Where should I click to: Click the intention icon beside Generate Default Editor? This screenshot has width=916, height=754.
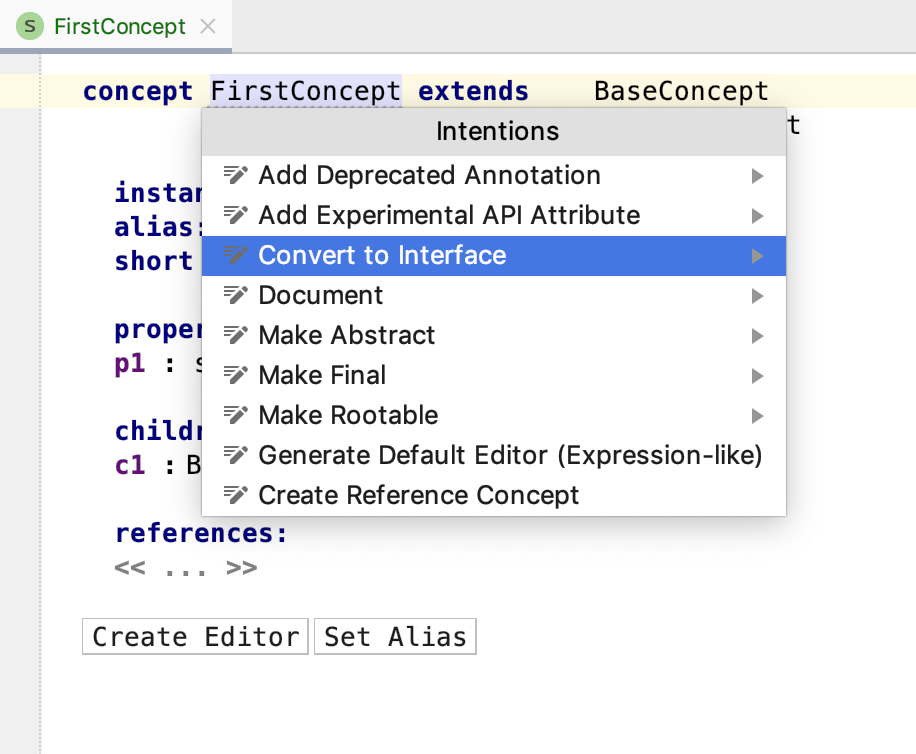[x=235, y=456]
